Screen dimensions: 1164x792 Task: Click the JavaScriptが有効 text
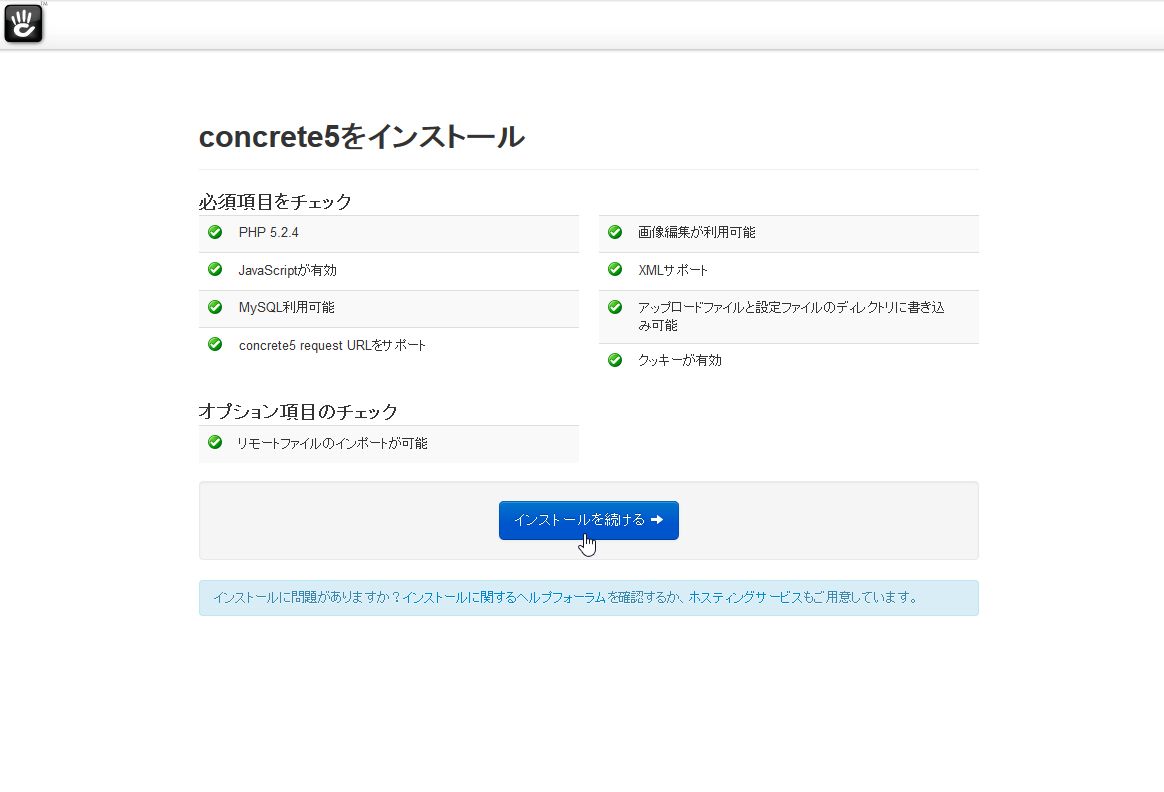287,270
